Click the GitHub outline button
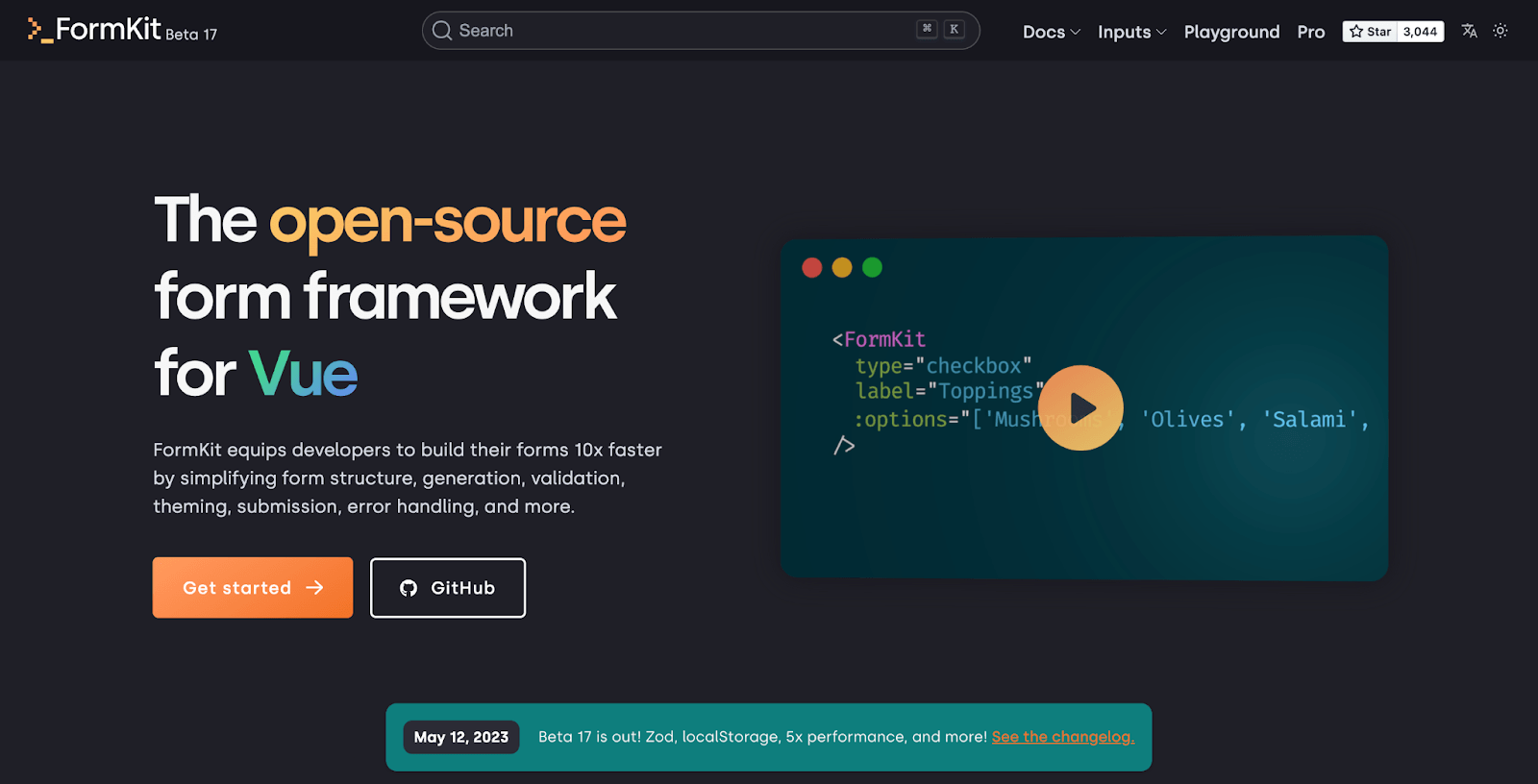The image size is (1538, 784). click(x=448, y=588)
